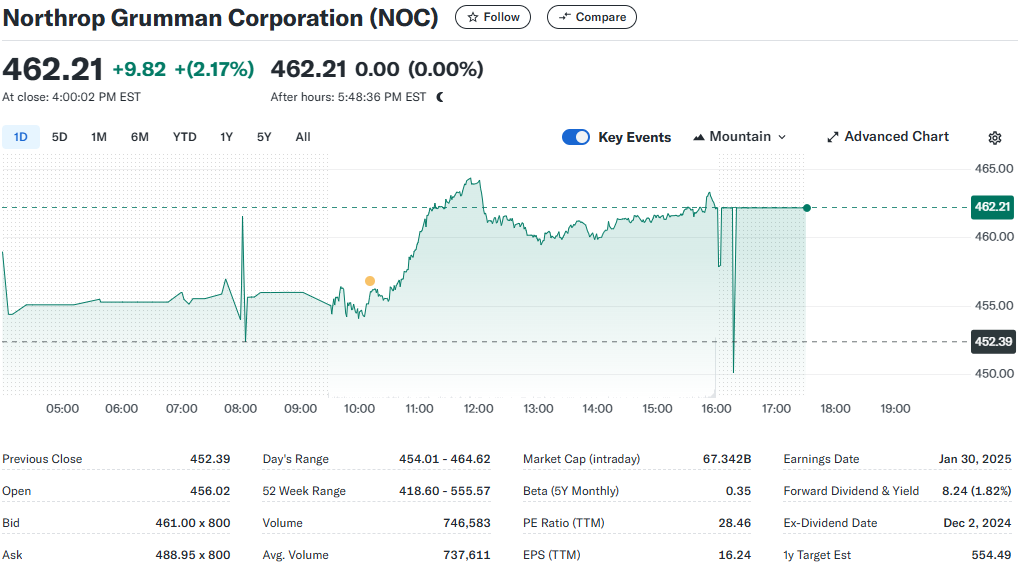This screenshot has width=1019, height=573.
Task: Click the +9.82 price change figure
Action: 139,69
